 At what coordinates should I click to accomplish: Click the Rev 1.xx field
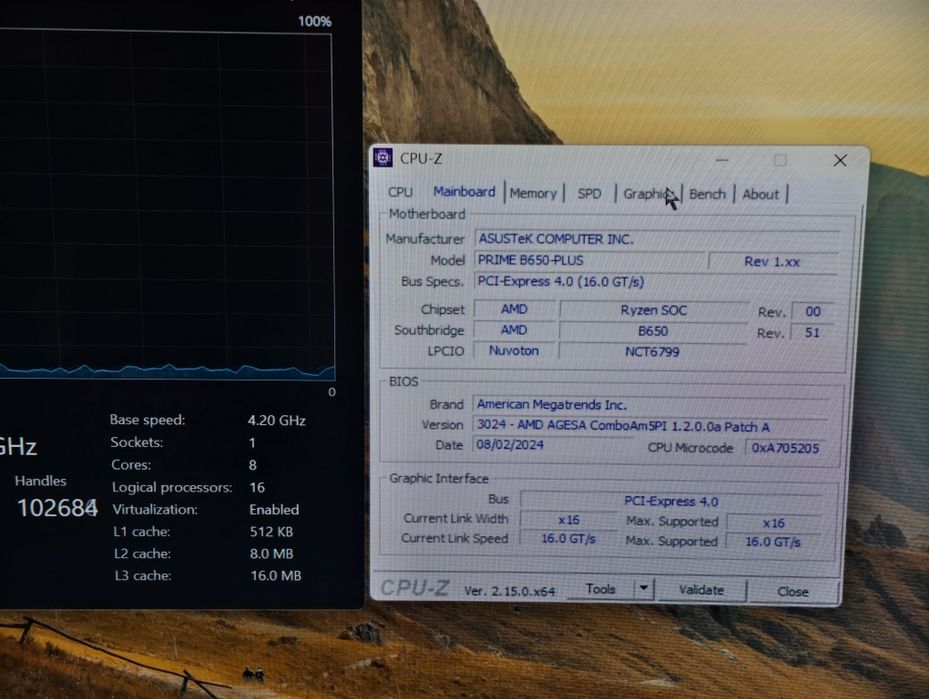(x=773, y=262)
